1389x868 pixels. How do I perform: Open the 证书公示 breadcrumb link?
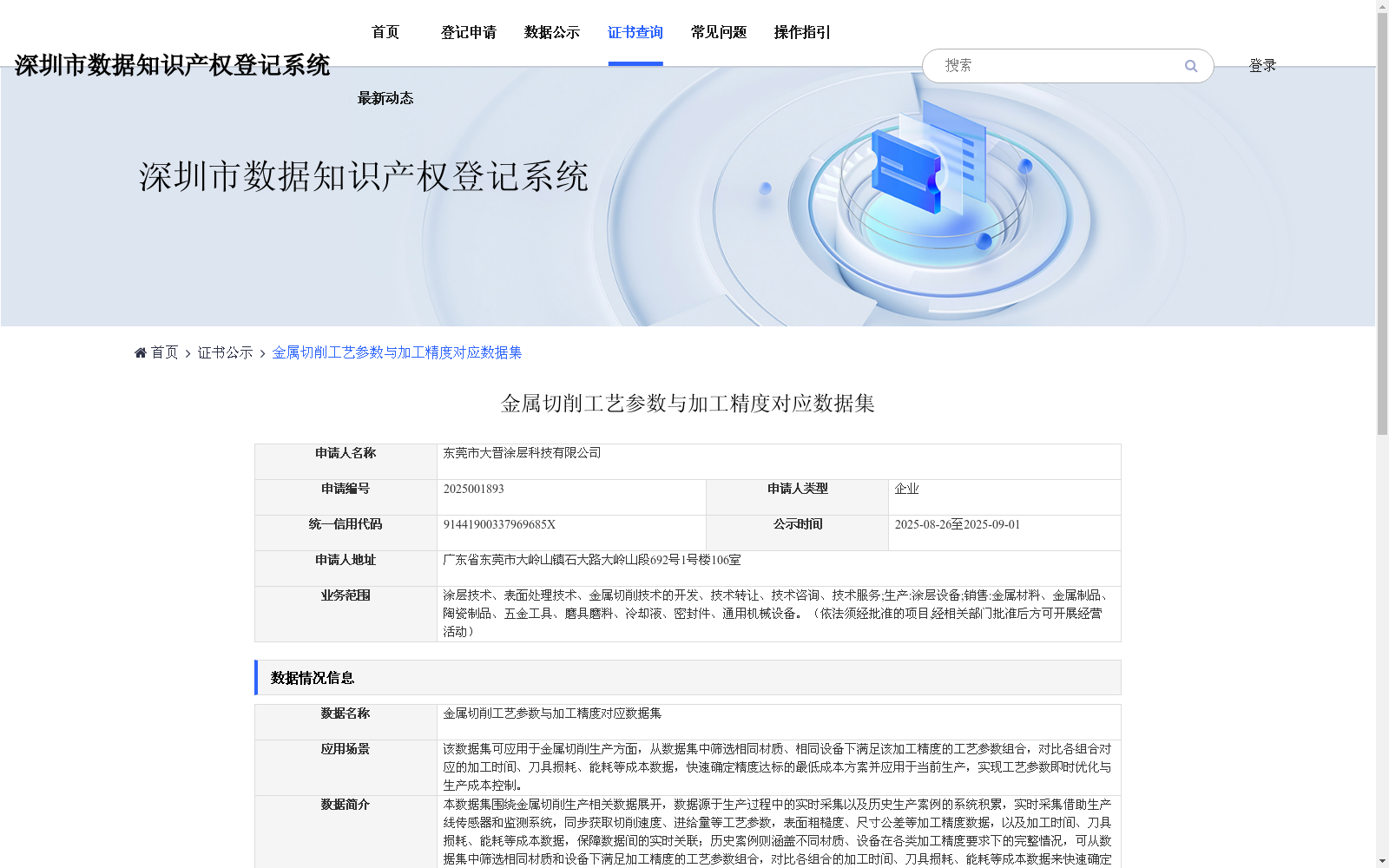coord(224,352)
